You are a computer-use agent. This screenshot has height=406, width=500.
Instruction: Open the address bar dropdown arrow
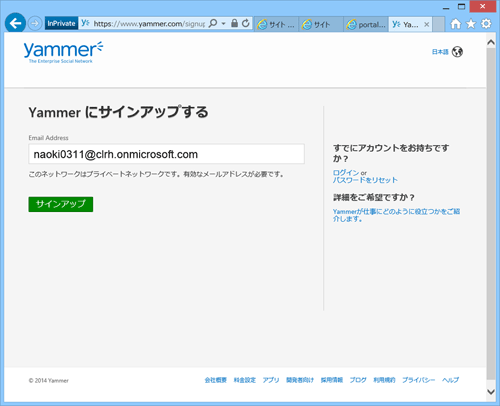[x=224, y=23]
